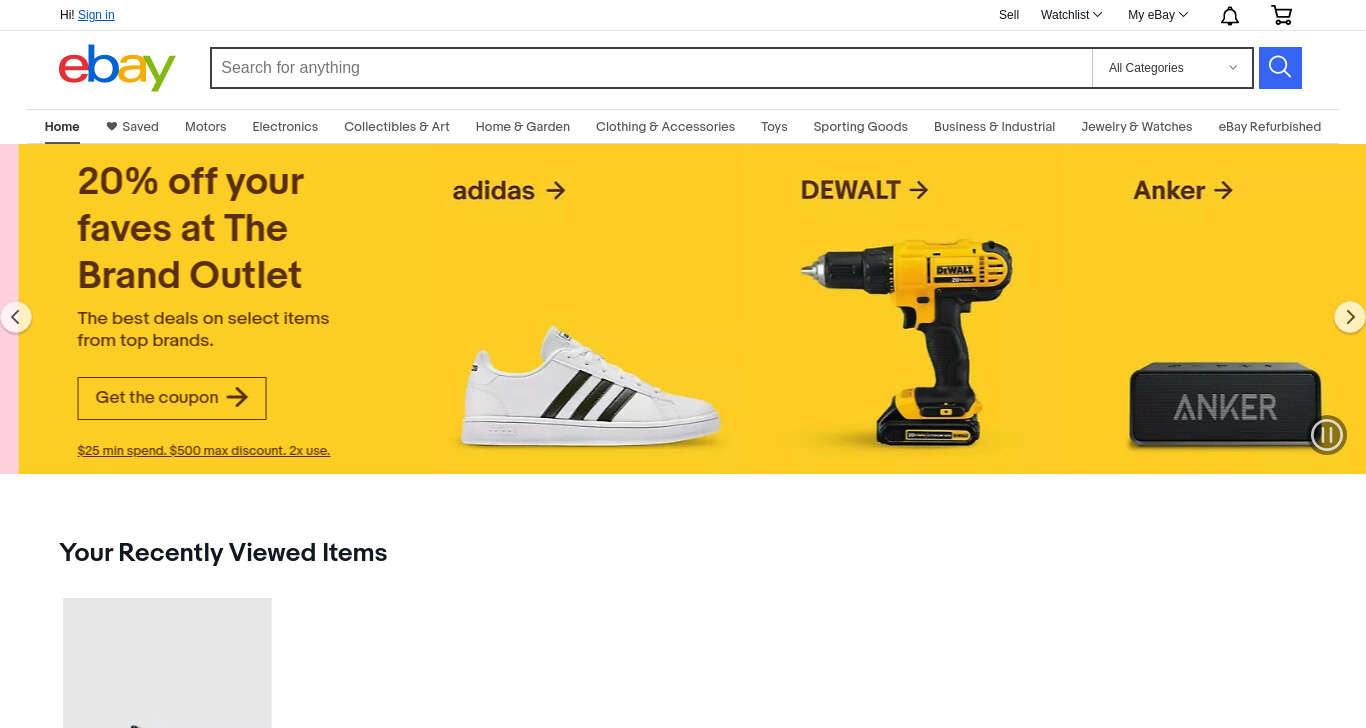1366x728 pixels.
Task: Expand the My eBay dropdown
Action: click(x=1158, y=15)
